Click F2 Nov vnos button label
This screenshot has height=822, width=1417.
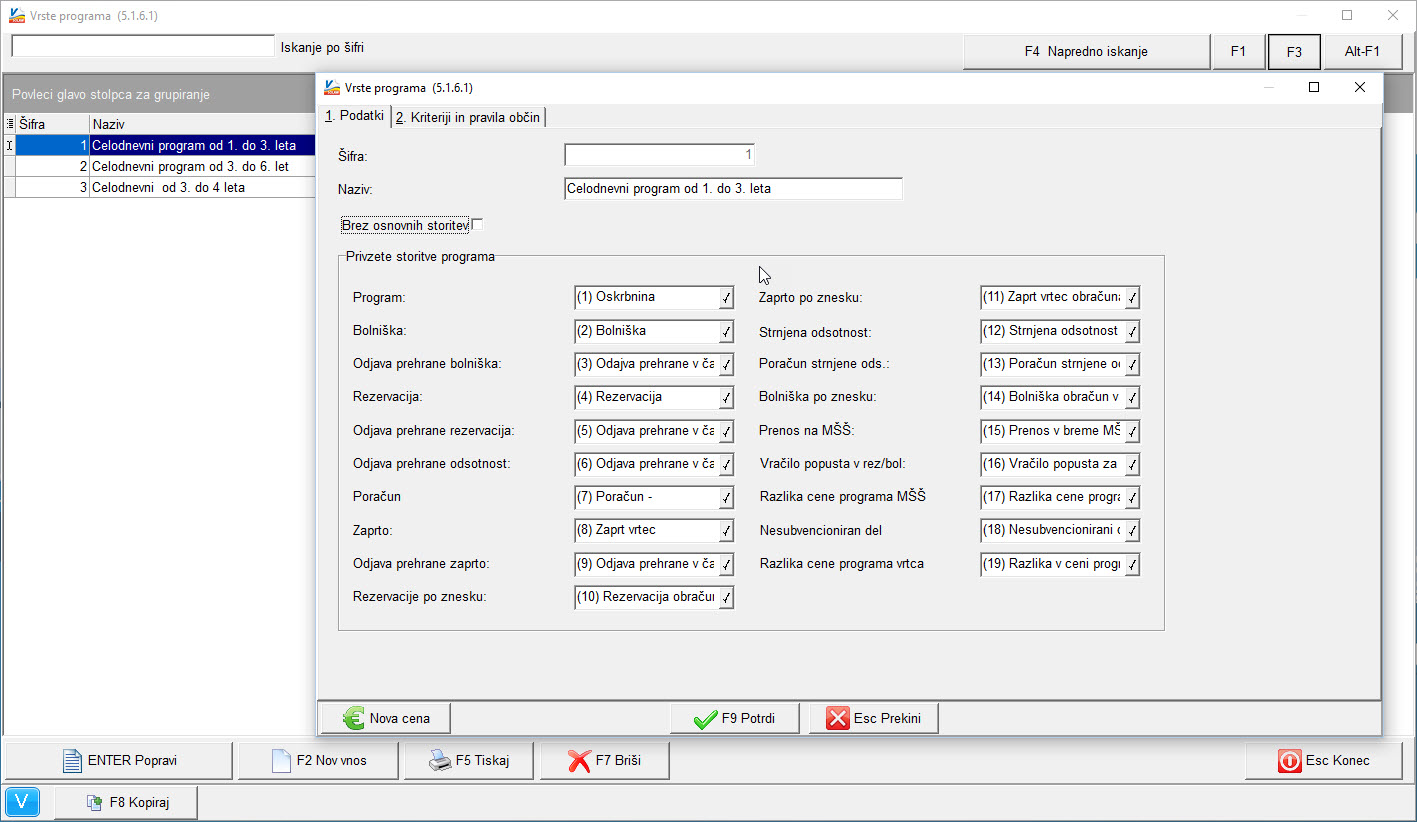(x=332, y=761)
